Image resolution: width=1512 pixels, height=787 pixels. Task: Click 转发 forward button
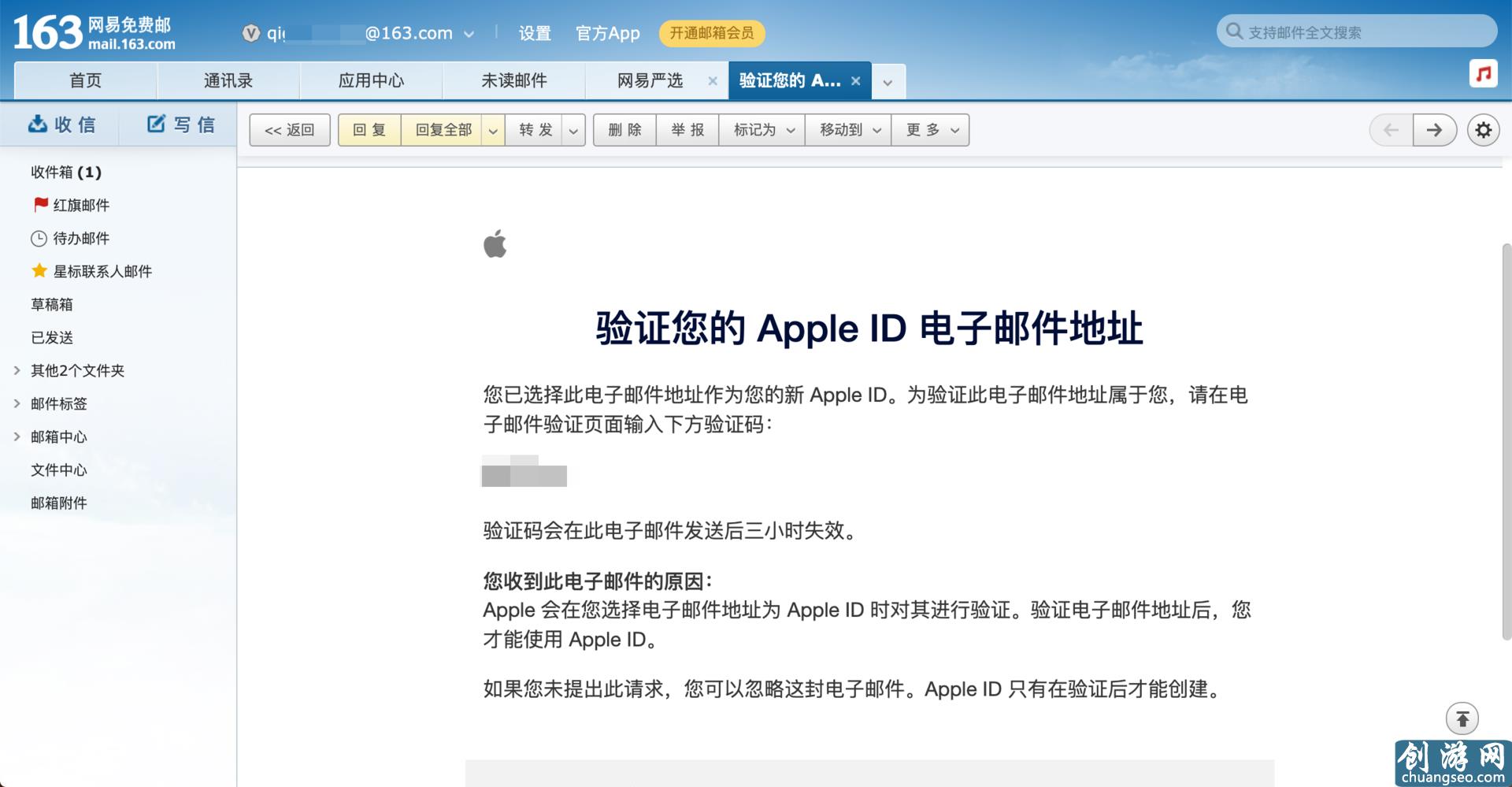[535, 130]
